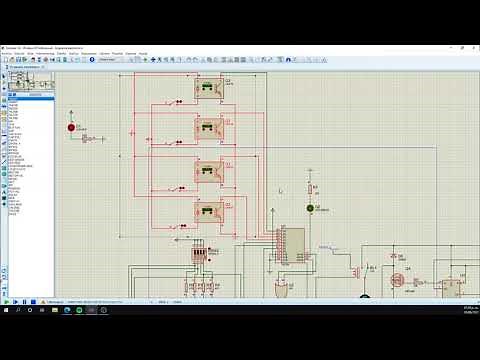Viewport: 480px width, 360px height.
Task: Click the schematic overview thumbnail
Action: pos(31,81)
